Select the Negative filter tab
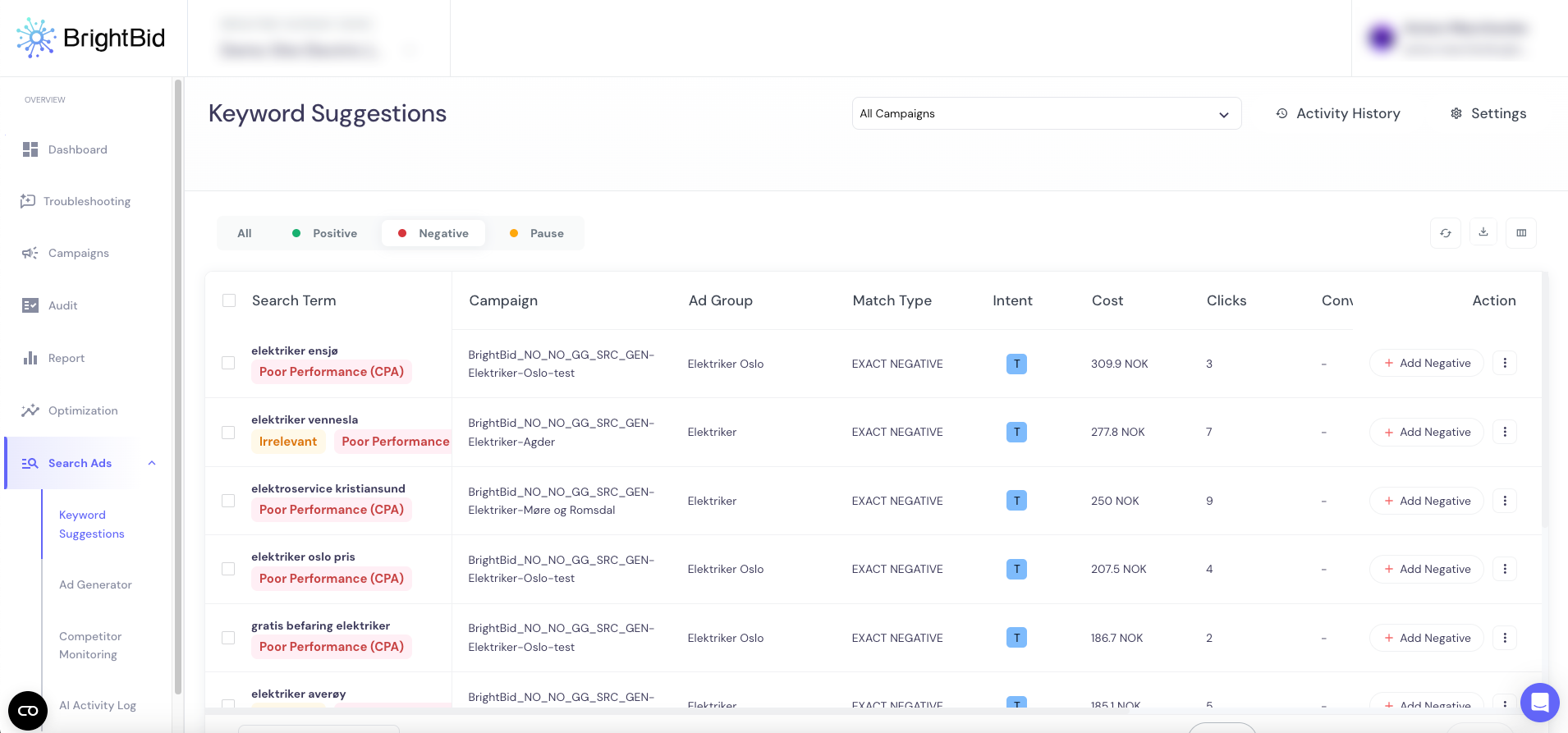 point(433,233)
